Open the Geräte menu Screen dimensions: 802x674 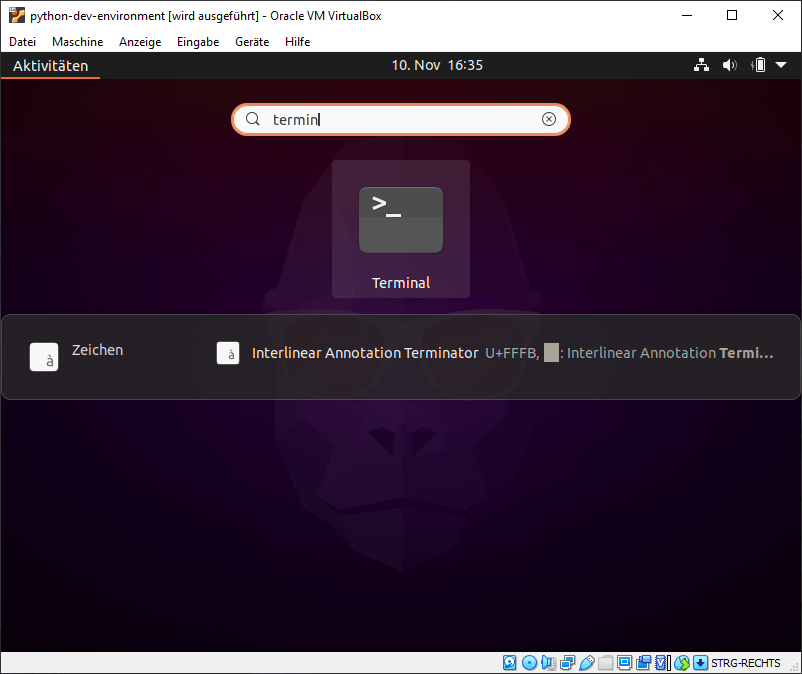[x=252, y=42]
